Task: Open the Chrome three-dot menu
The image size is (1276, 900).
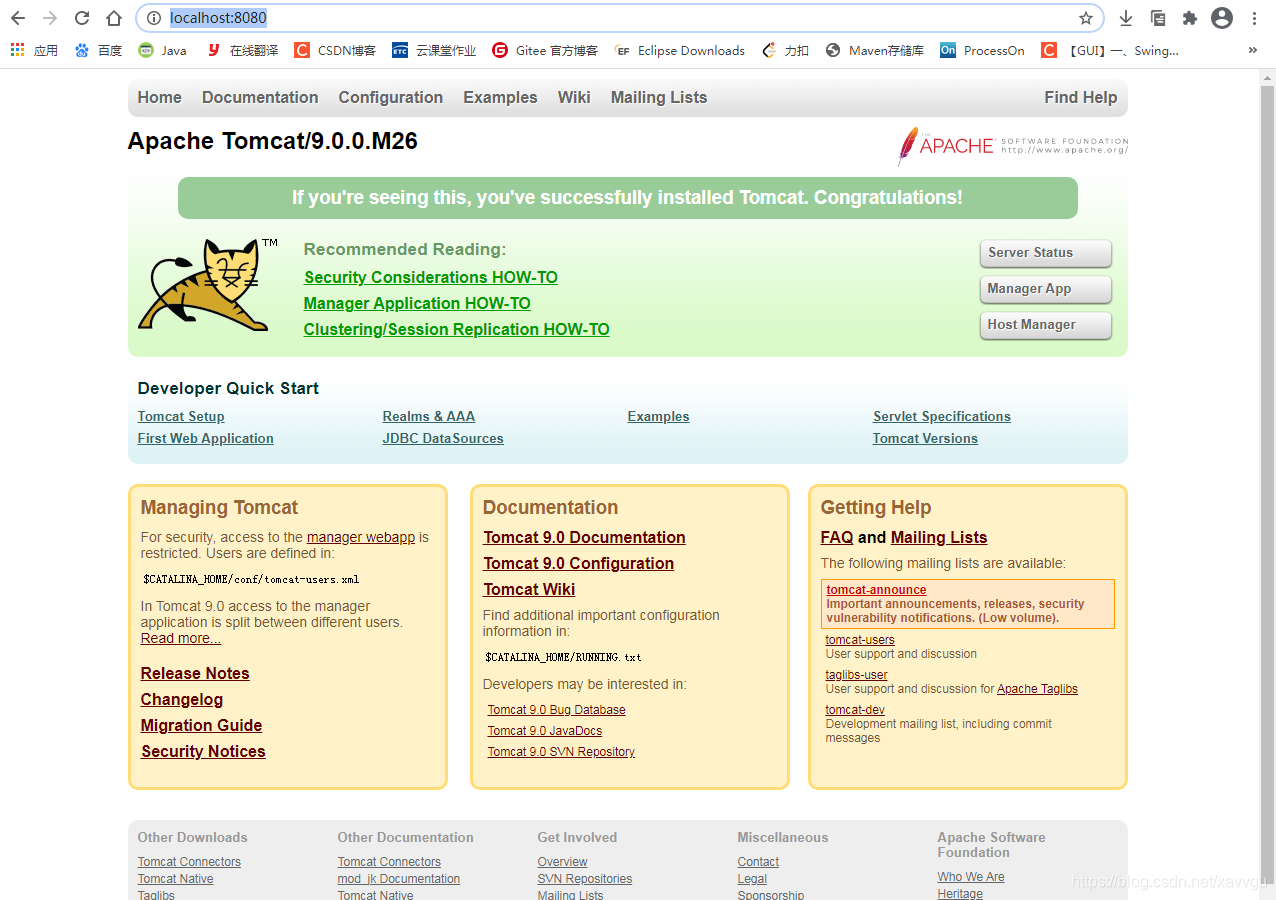Action: [1254, 18]
